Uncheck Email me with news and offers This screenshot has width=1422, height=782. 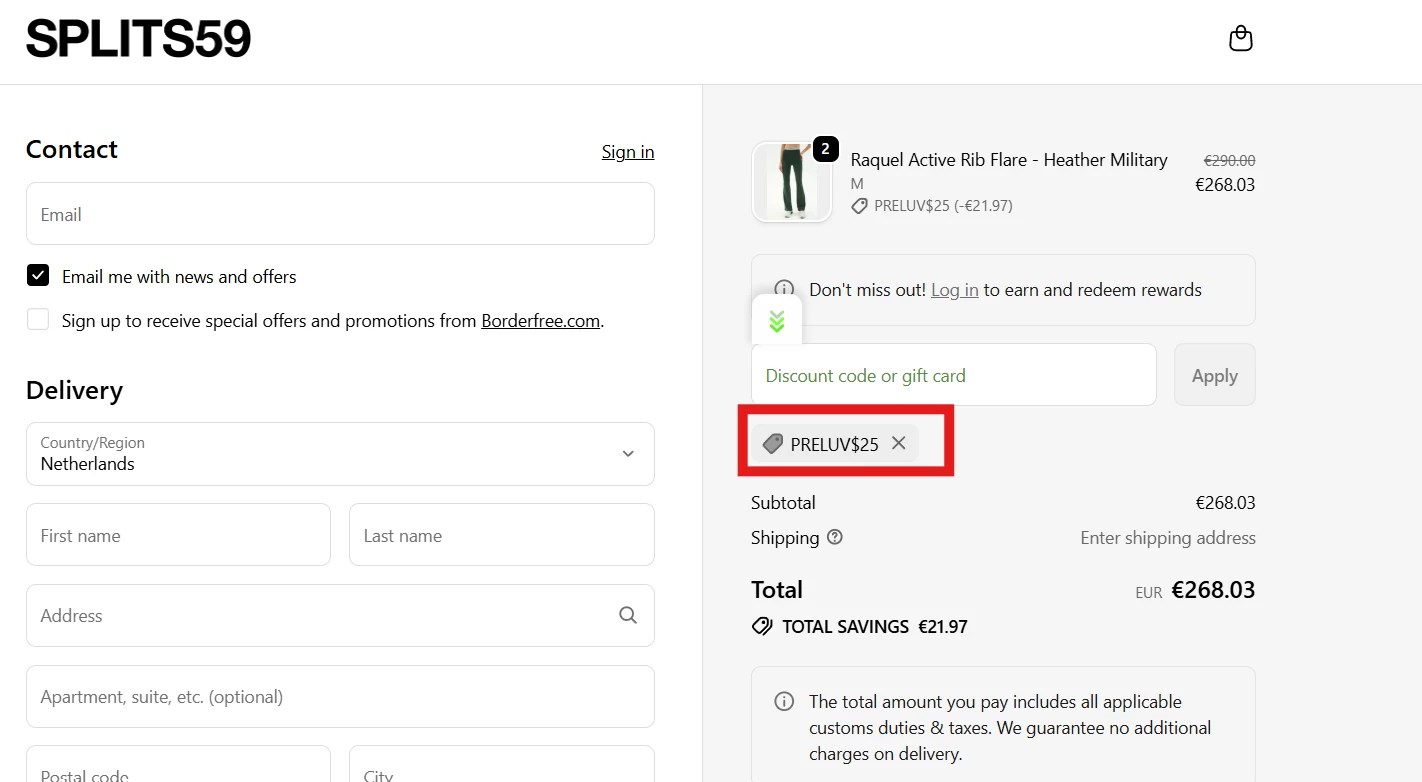click(38, 276)
